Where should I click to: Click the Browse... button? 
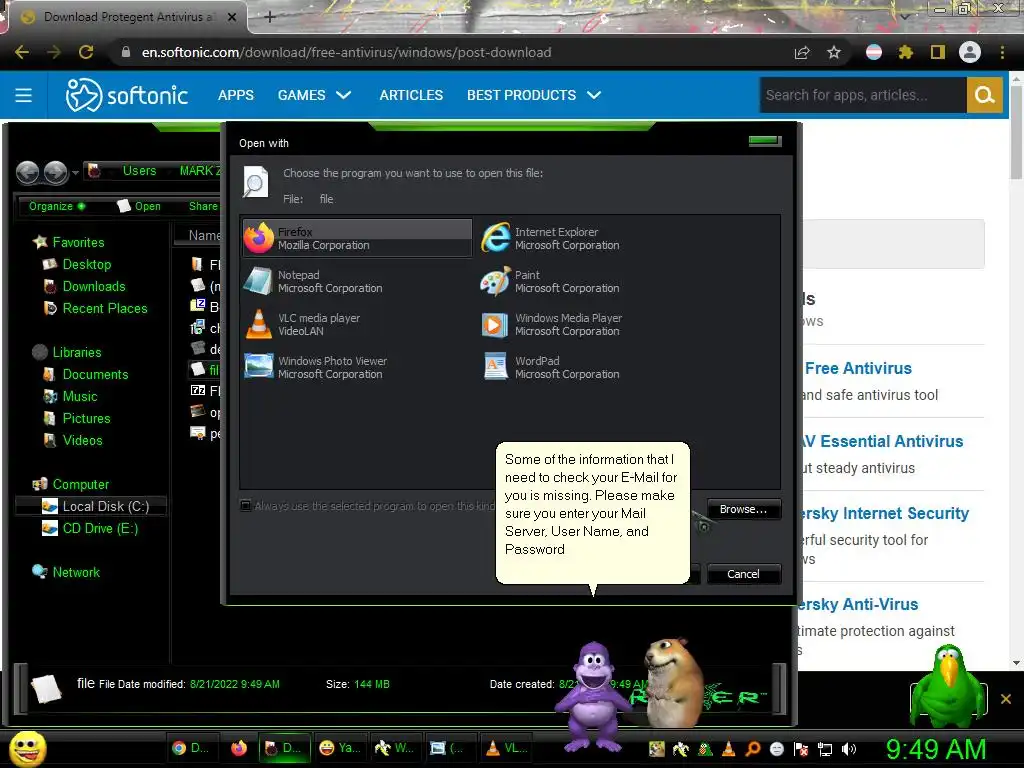pos(743,509)
